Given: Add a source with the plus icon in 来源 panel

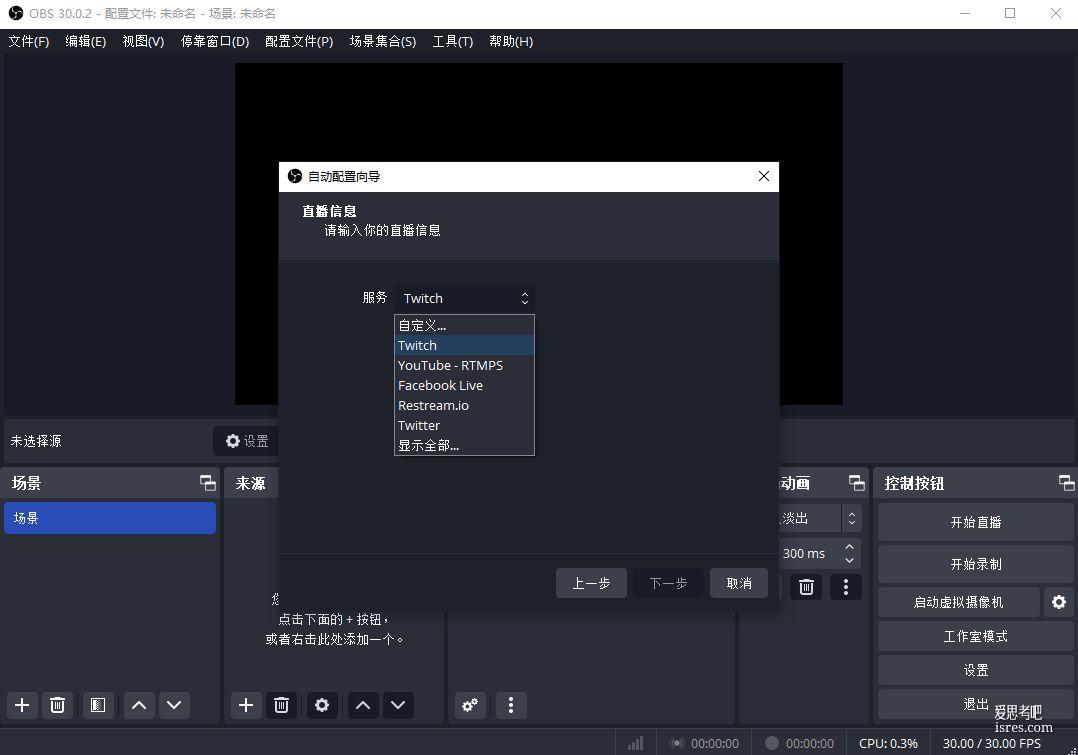Looking at the screenshot, I should 246,705.
